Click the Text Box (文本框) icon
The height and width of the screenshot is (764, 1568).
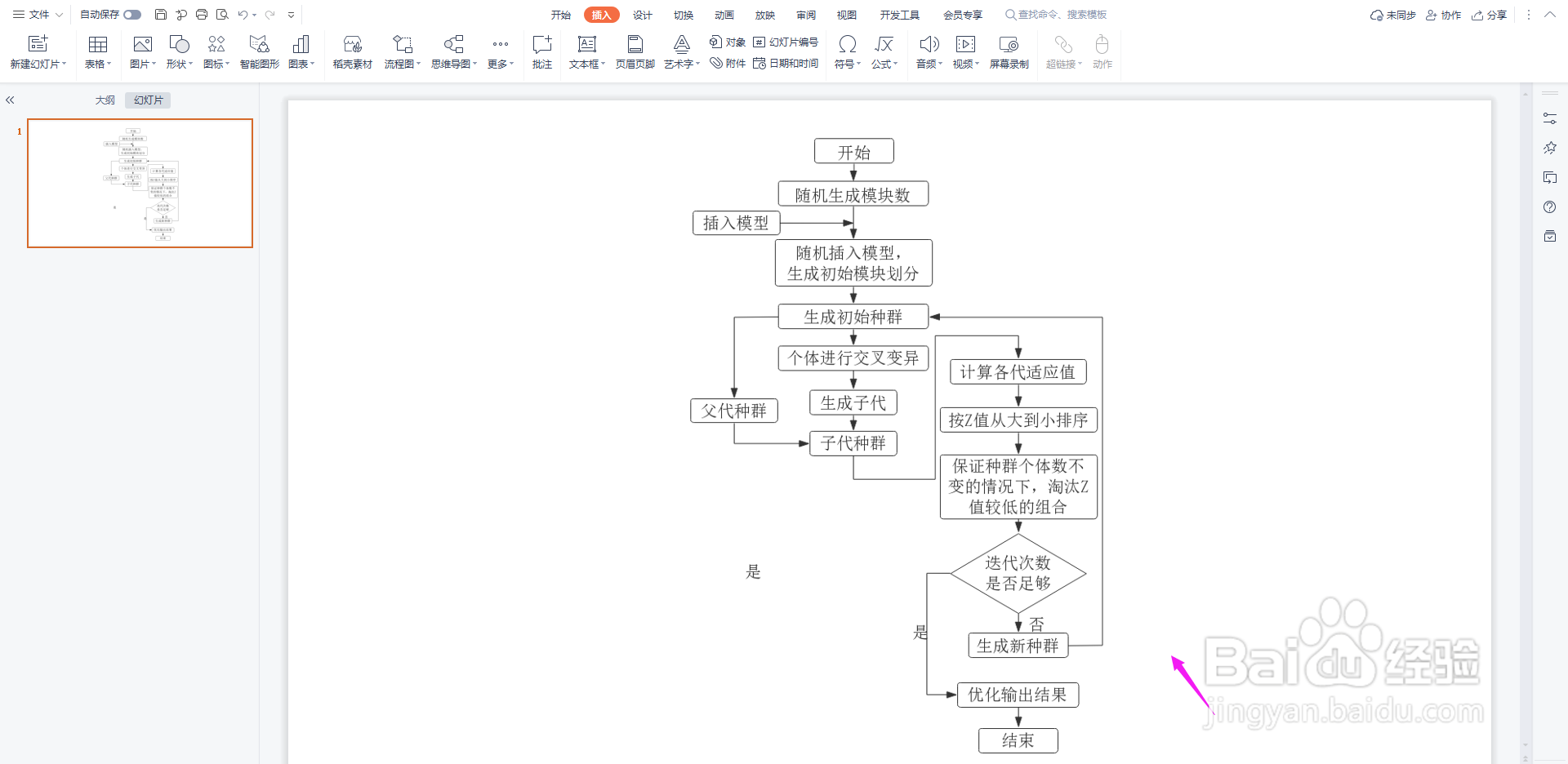tap(587, 44)
